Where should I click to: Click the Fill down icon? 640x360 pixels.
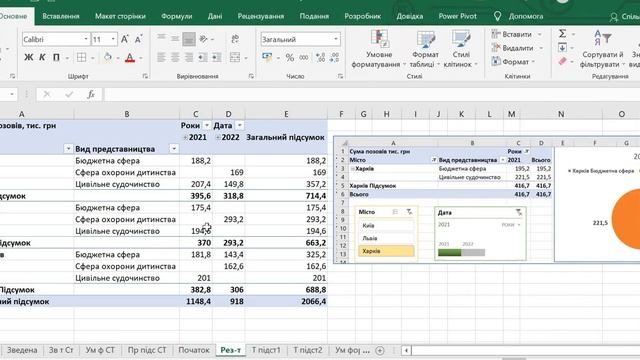[562, 48]
